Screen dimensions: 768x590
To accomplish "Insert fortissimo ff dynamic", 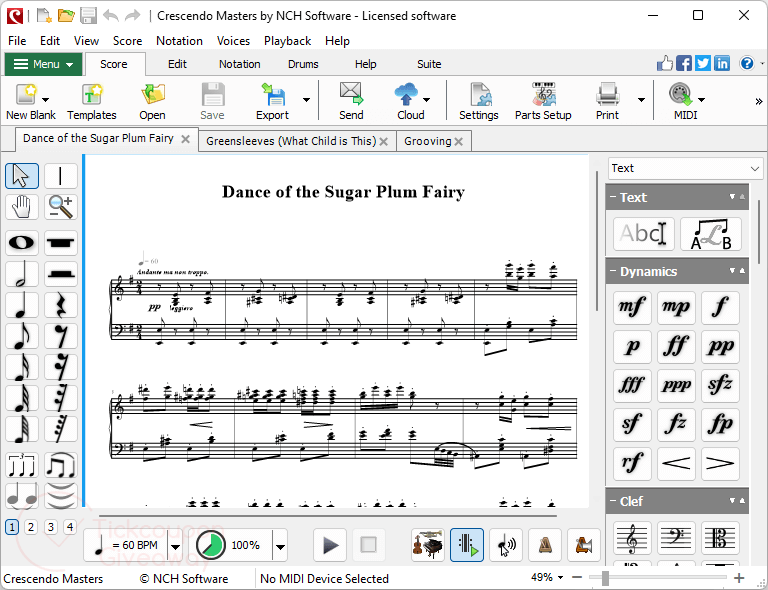I will click(676, 347).
